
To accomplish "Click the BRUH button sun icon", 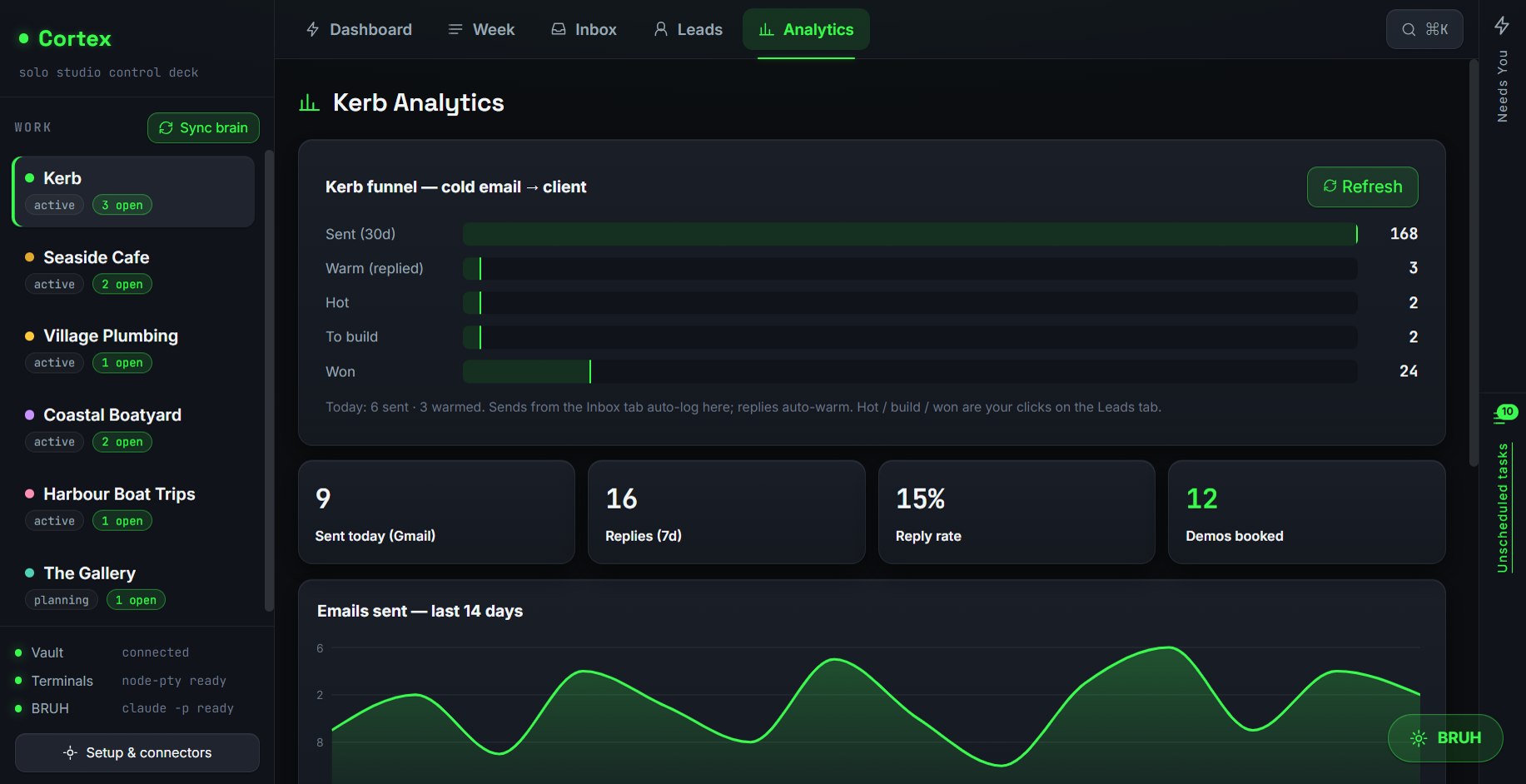I will point(1419,738).
